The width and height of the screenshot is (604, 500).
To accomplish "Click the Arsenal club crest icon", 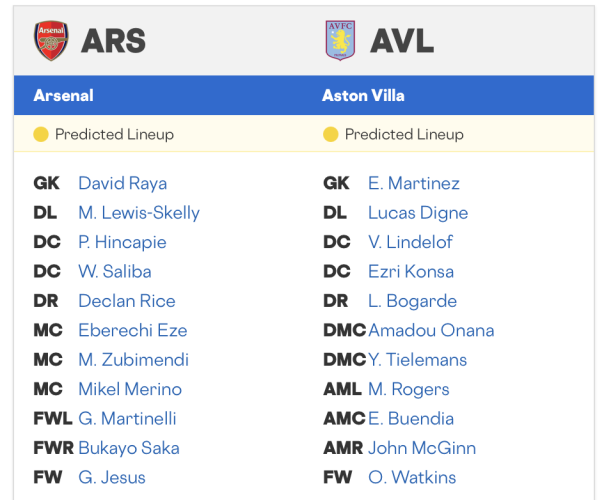I will coord(51,40).
